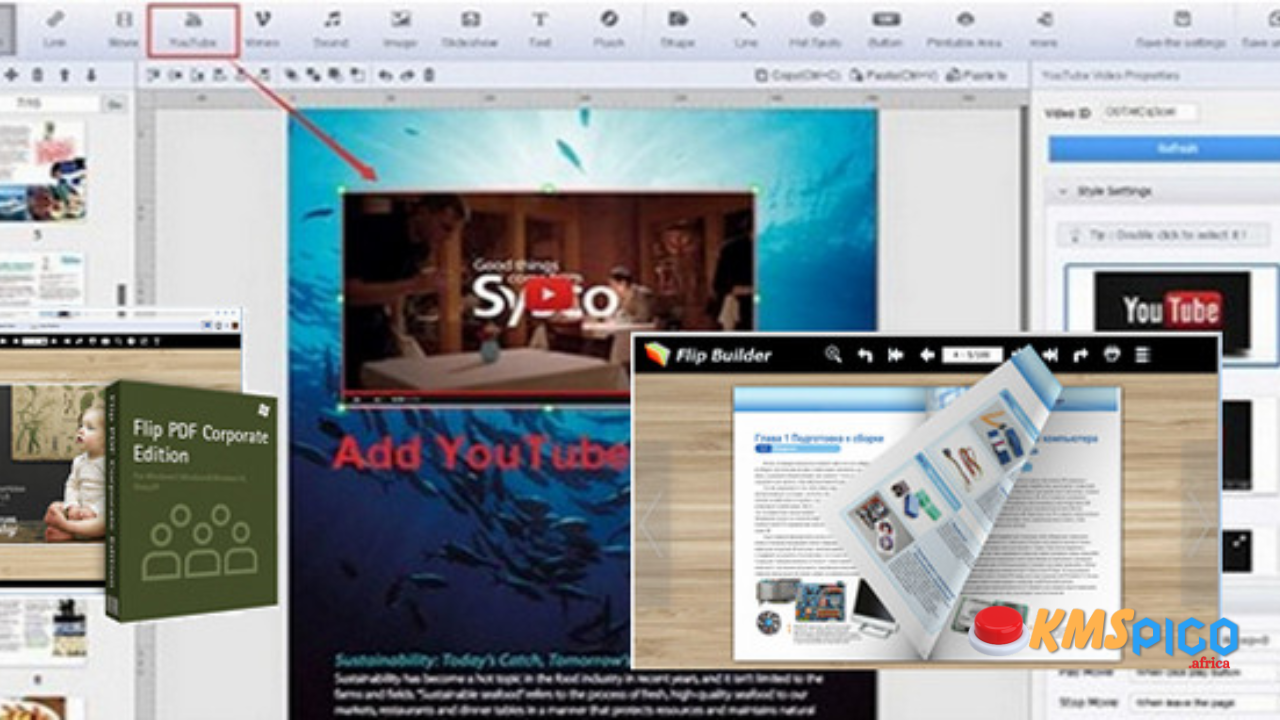Viewport: 1280px width, 720px height.
Task: Move the page up with the up arrow
Action: [65, 75]
